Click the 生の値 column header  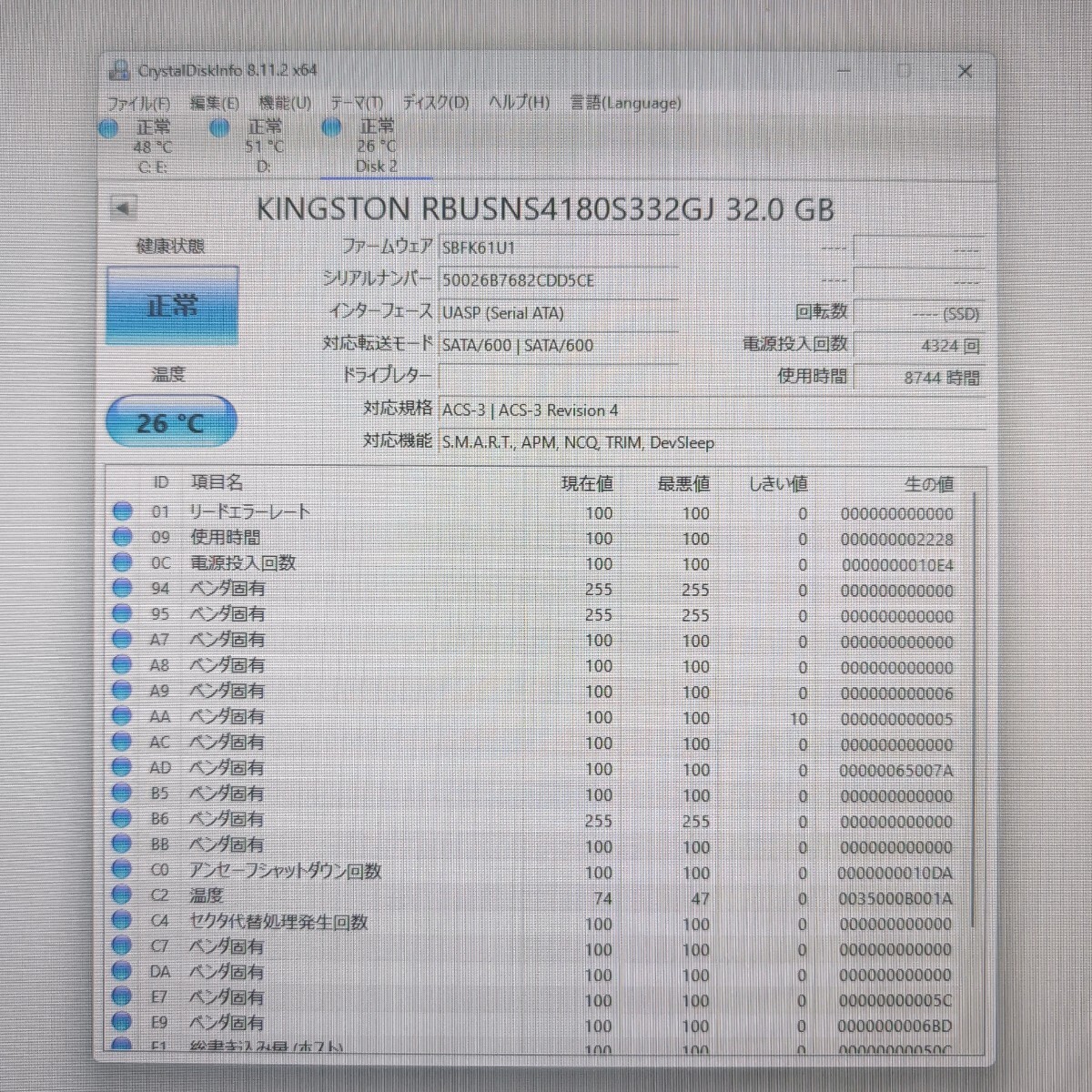tap(929, 484)
